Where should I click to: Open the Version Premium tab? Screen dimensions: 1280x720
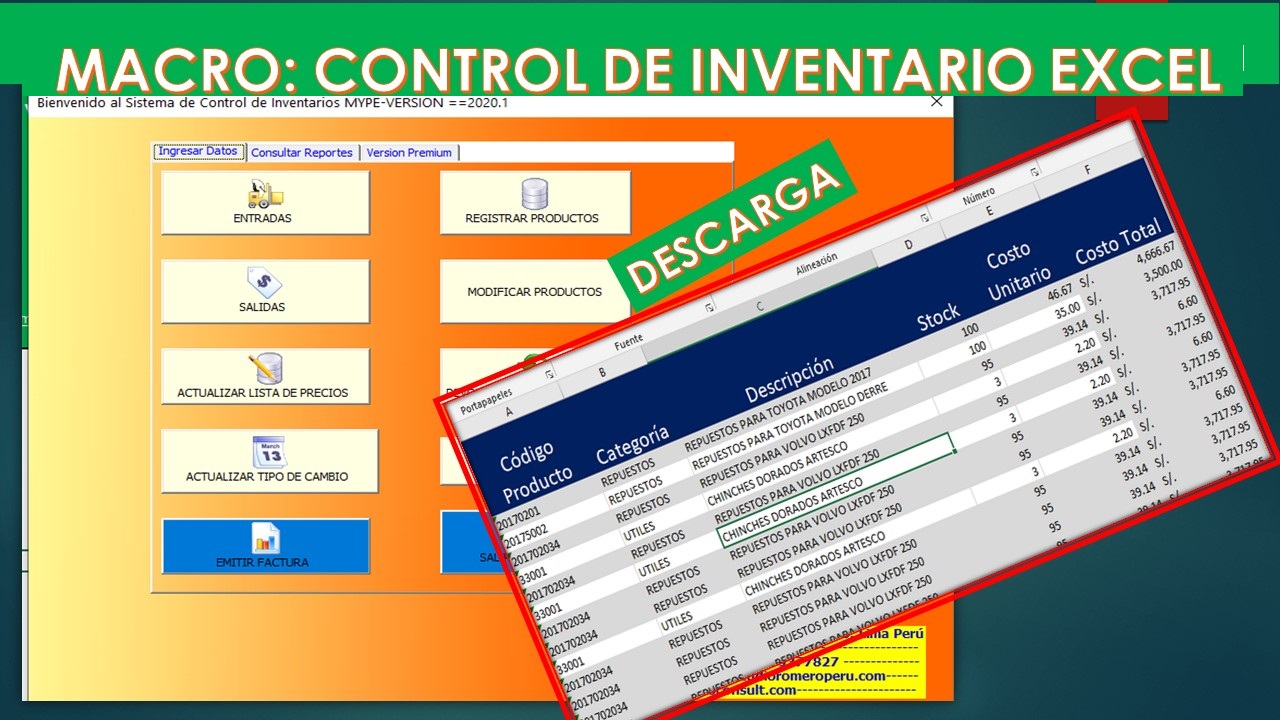(409, 153)
